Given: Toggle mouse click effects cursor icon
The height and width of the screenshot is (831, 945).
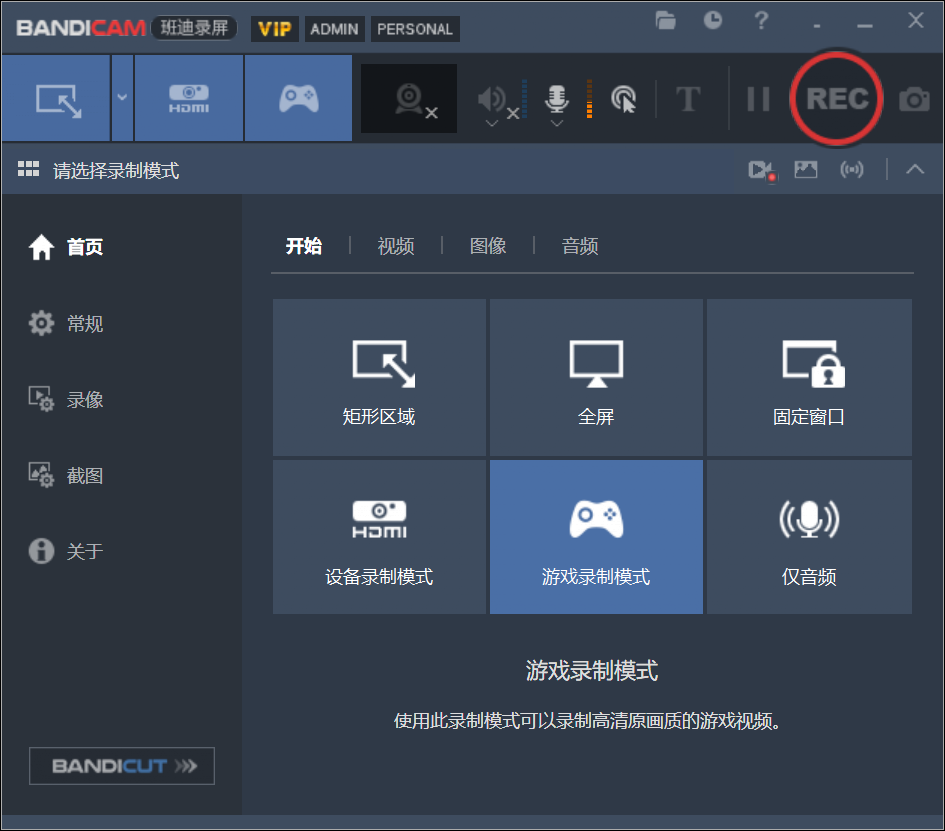Looking at the screenshot, I should (624, 99).
